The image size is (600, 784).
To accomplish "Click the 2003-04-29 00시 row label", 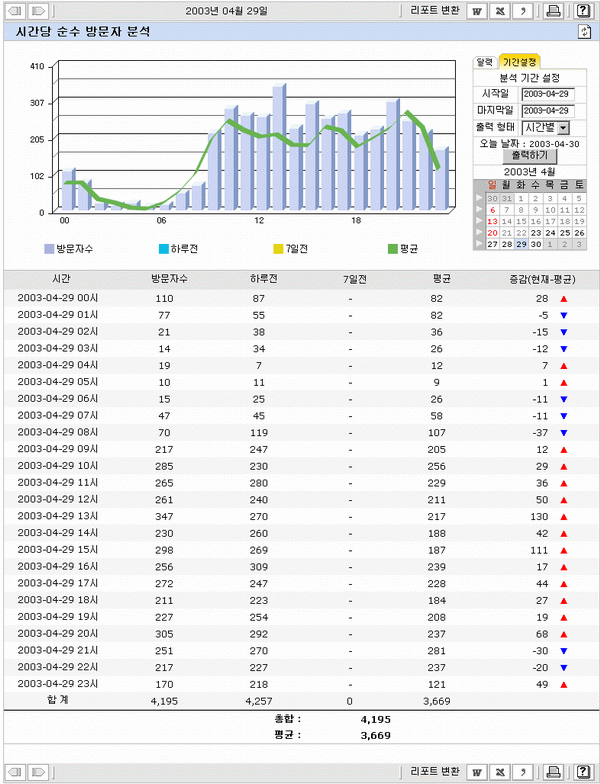I will [58, 298].
